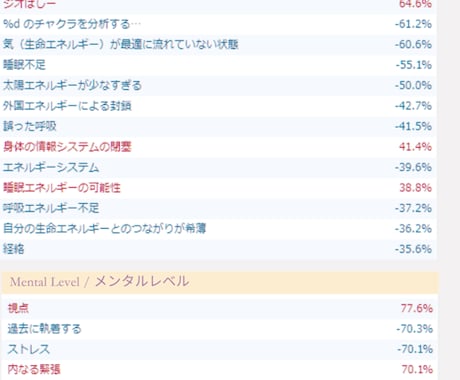
Task: Select the '誤った呼吸' entry
Action: tap(30, 126)
